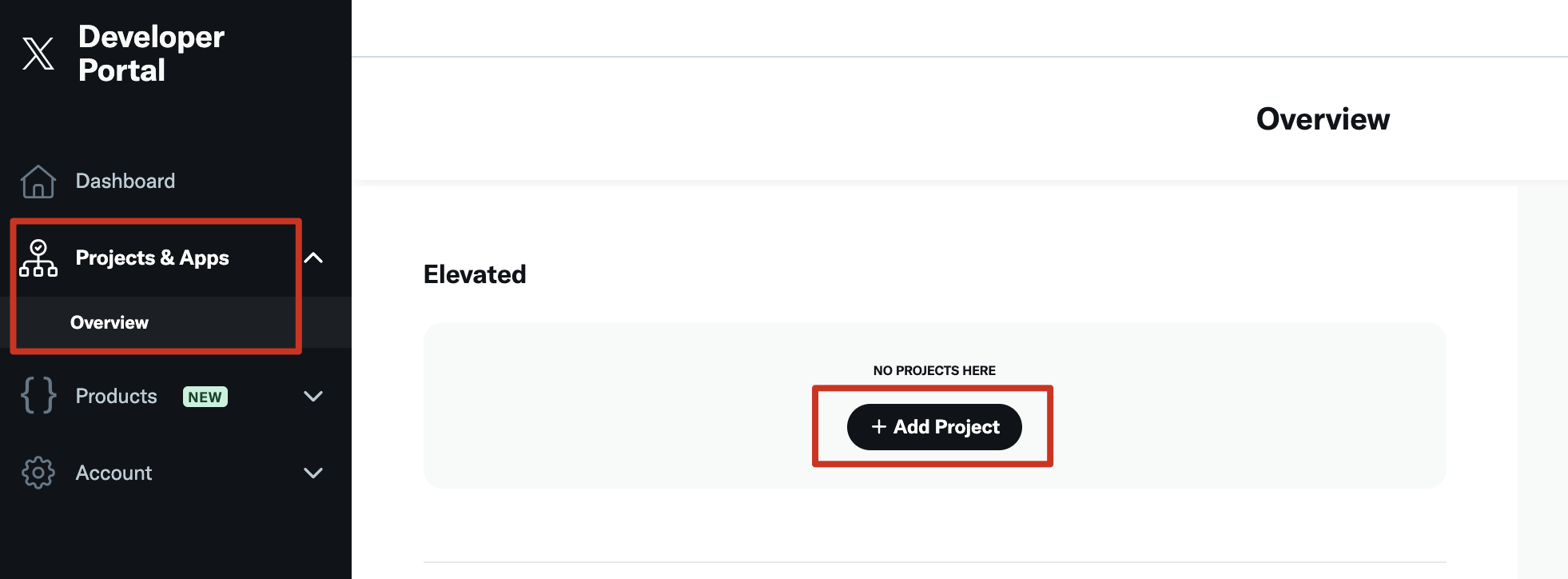Click the Developer Portal title
Viewport: 1568px width, 579px height.
coord(151,54)
